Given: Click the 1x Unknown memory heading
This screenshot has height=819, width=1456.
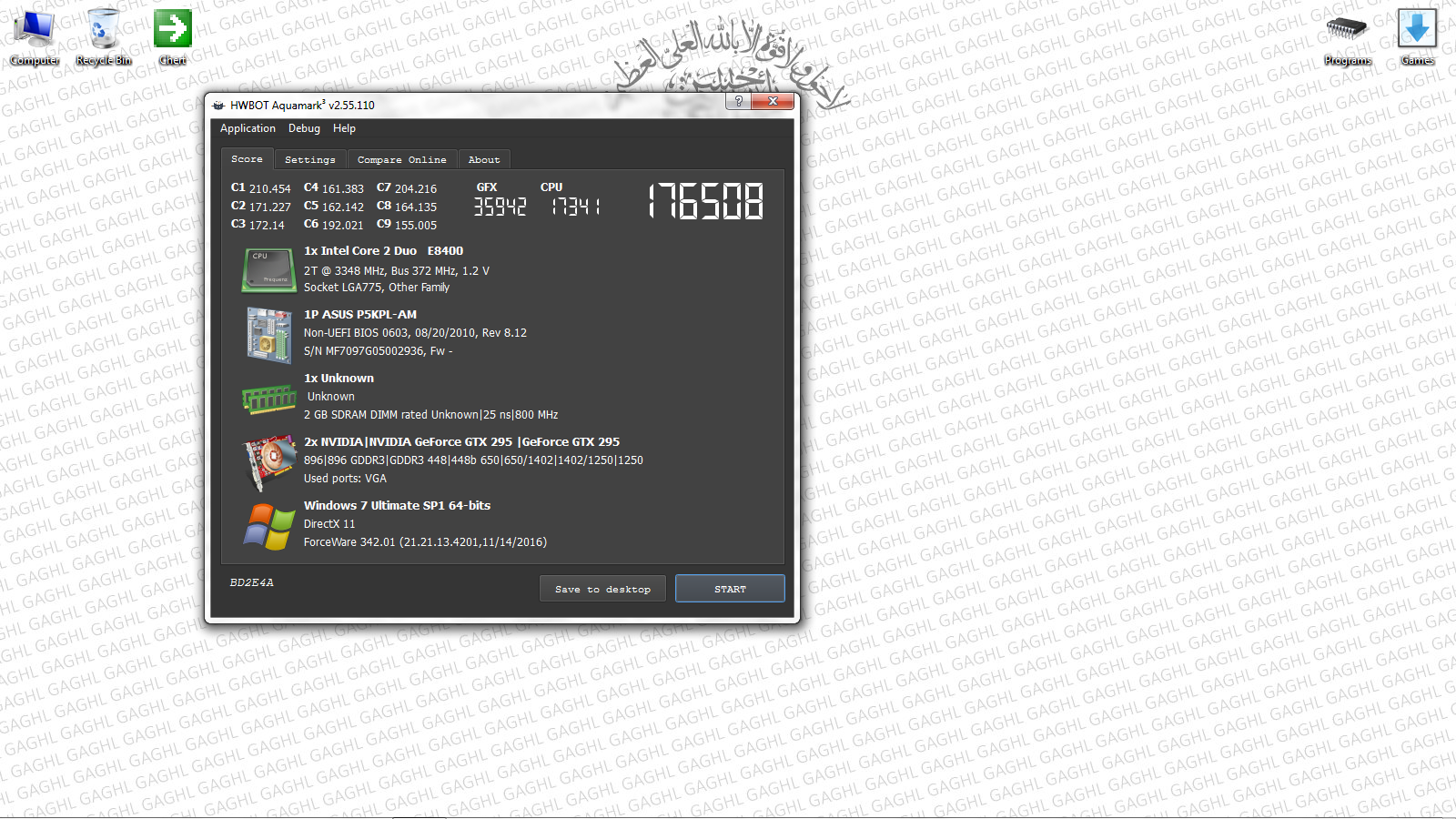Looking at the screenshot, I should (339, 379).
